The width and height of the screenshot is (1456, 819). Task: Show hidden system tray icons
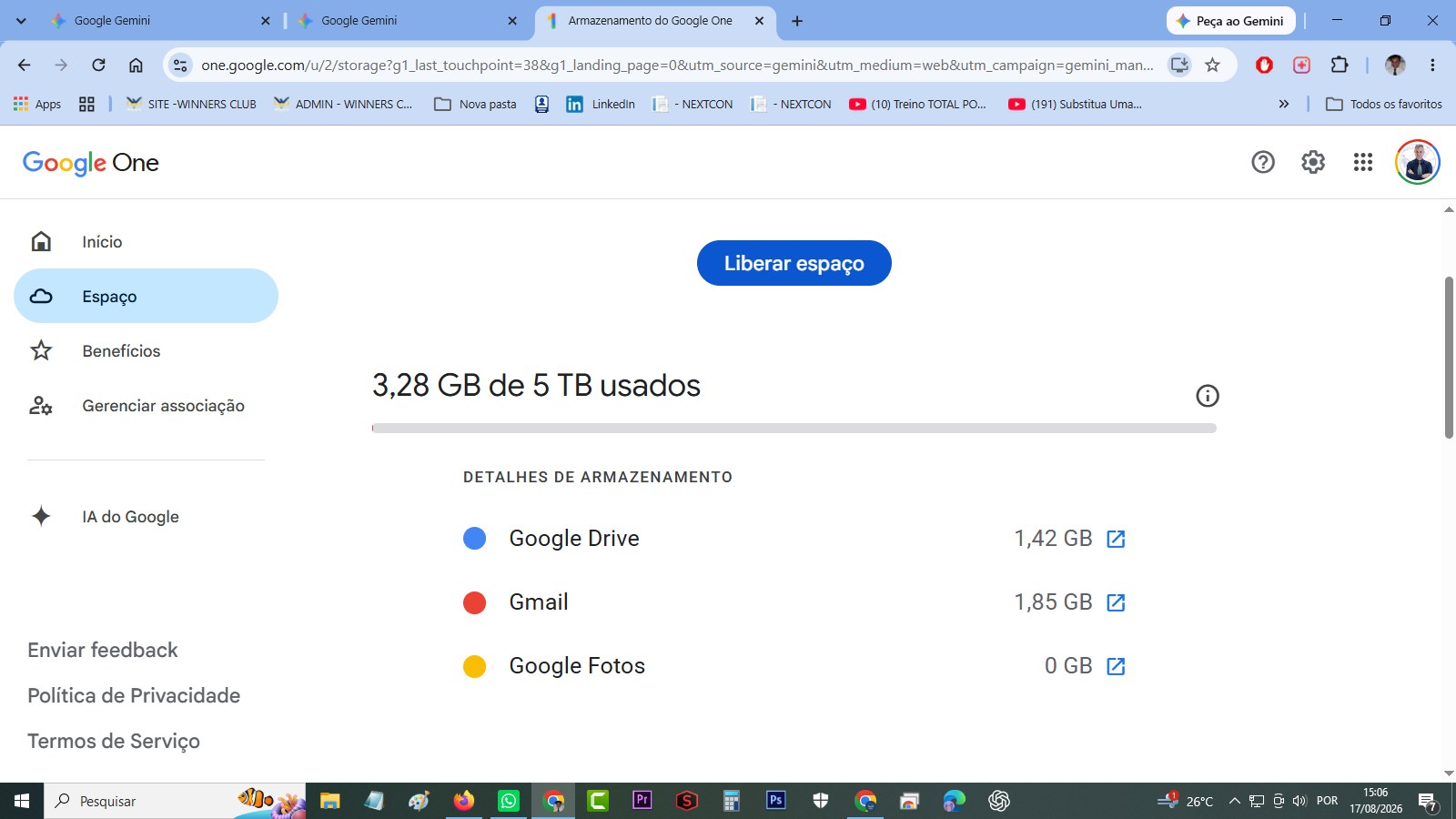pos(1235,801)
